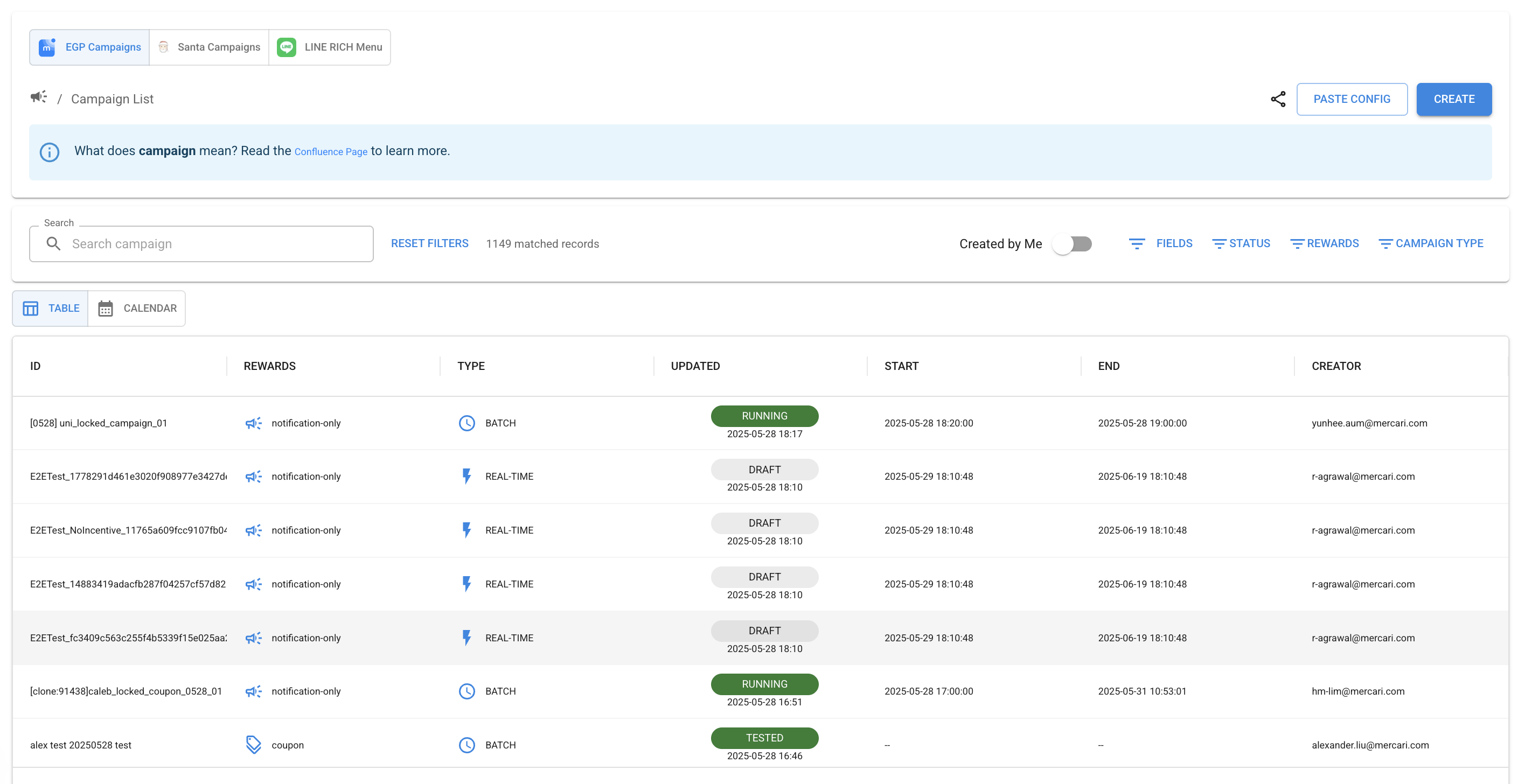Image resolution: width=1518 pixels, height=784 pixels.
Task: Sort by UPDATED column header
Action: [695, 366]
